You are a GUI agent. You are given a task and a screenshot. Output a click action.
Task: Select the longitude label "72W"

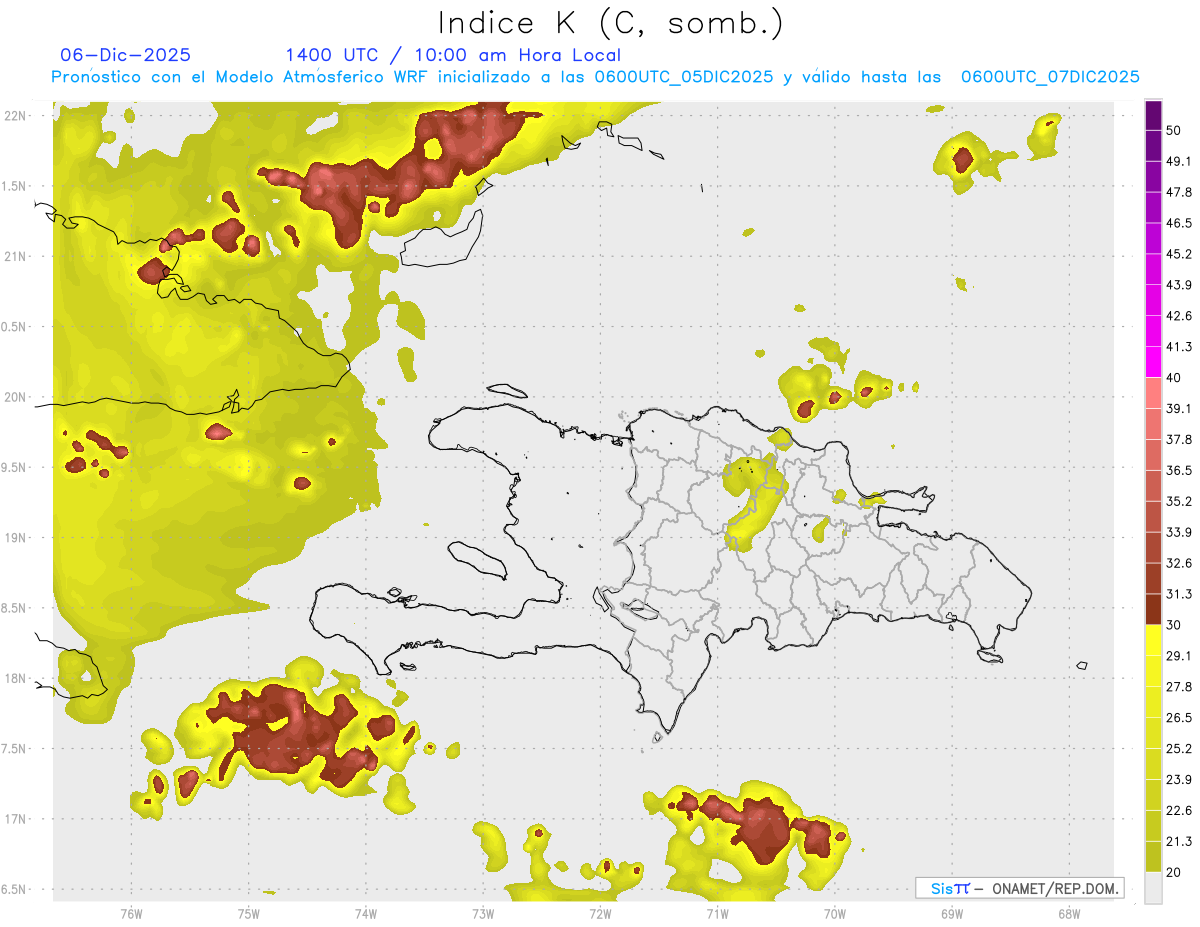tap(600, 913)
